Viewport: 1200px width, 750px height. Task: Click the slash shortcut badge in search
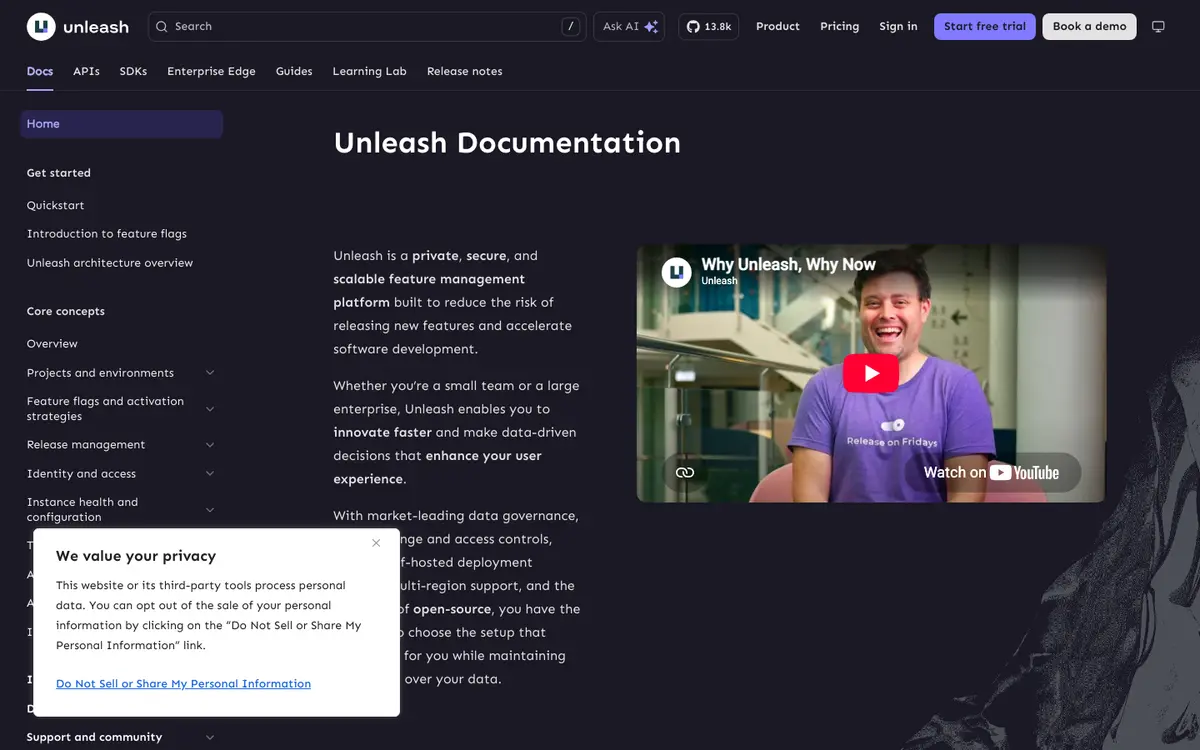pos(571,27)
